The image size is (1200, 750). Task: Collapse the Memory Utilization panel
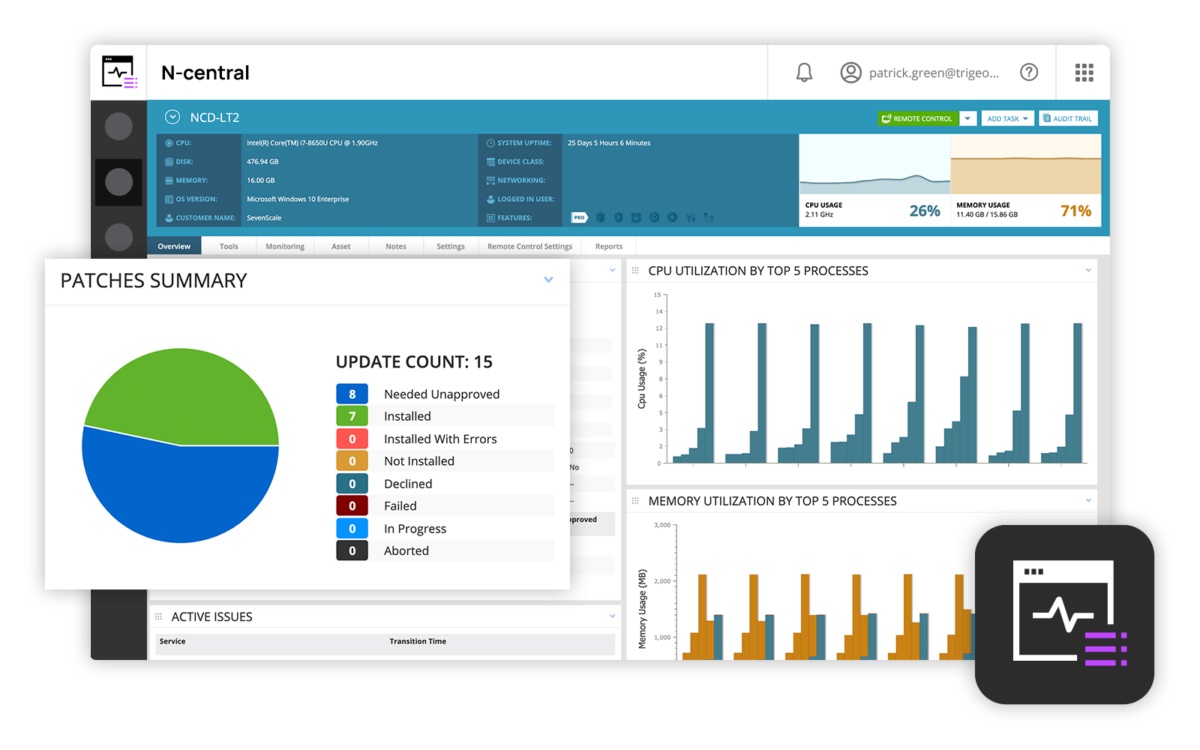tap(1088, 501)
